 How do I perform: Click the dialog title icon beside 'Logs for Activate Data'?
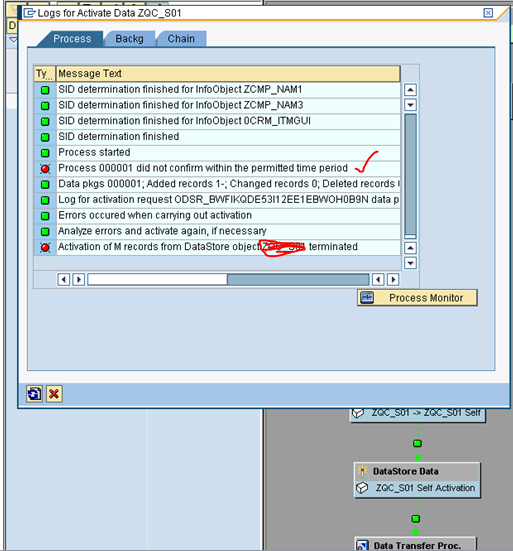29,13
